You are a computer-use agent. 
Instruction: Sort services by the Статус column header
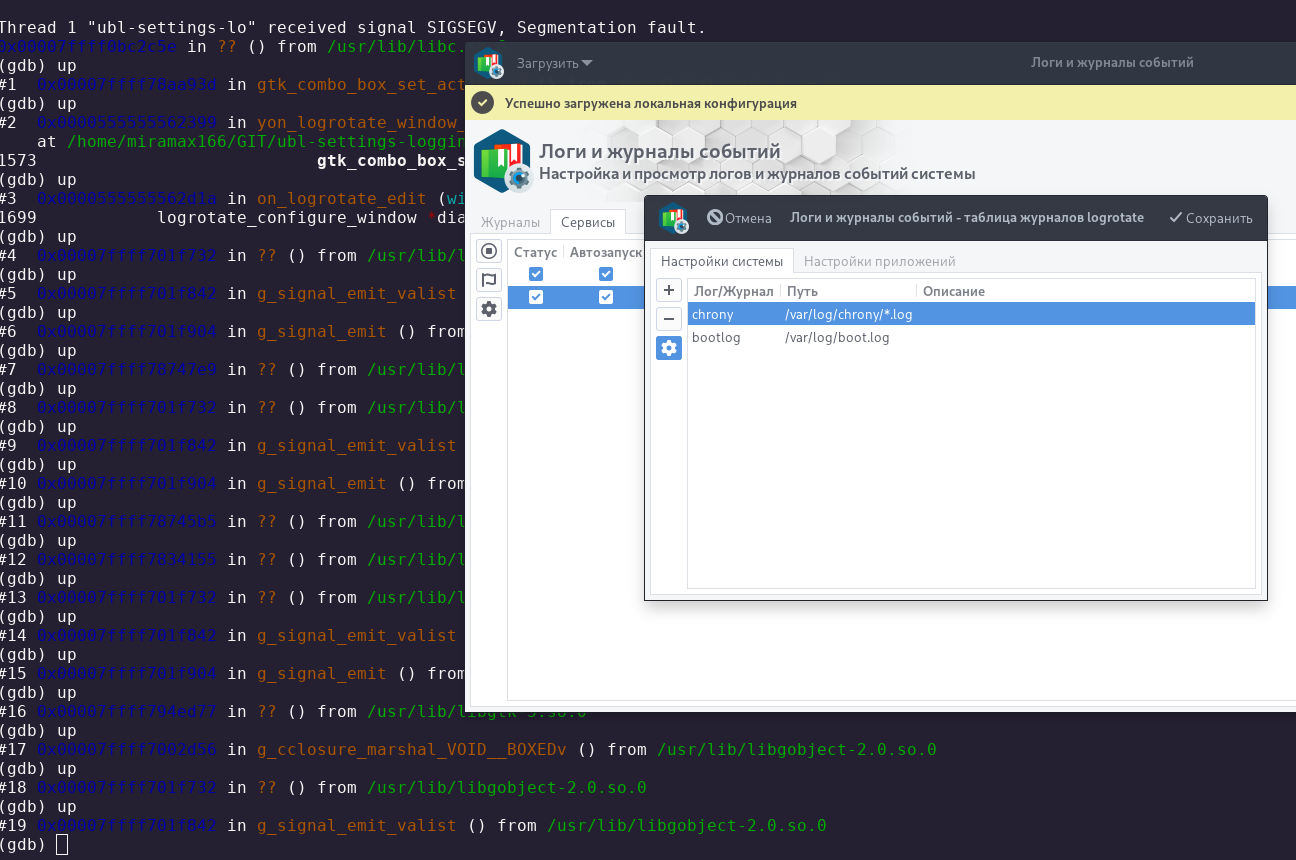click(535, 253)
